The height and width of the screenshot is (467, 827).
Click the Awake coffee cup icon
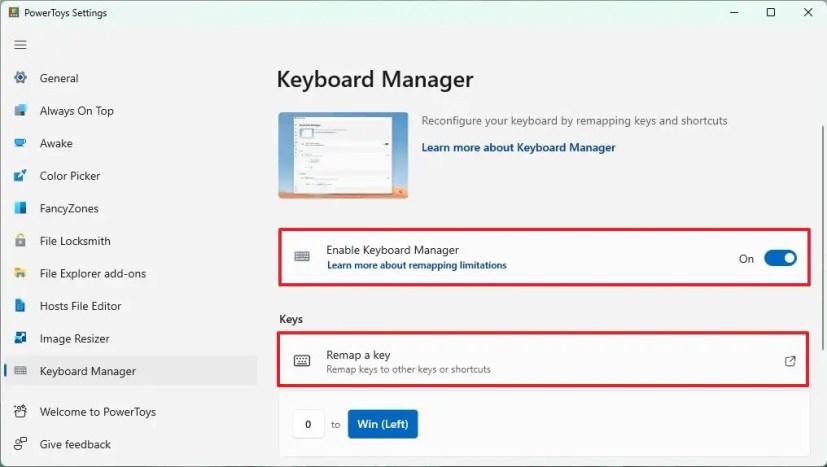[20, 143]
